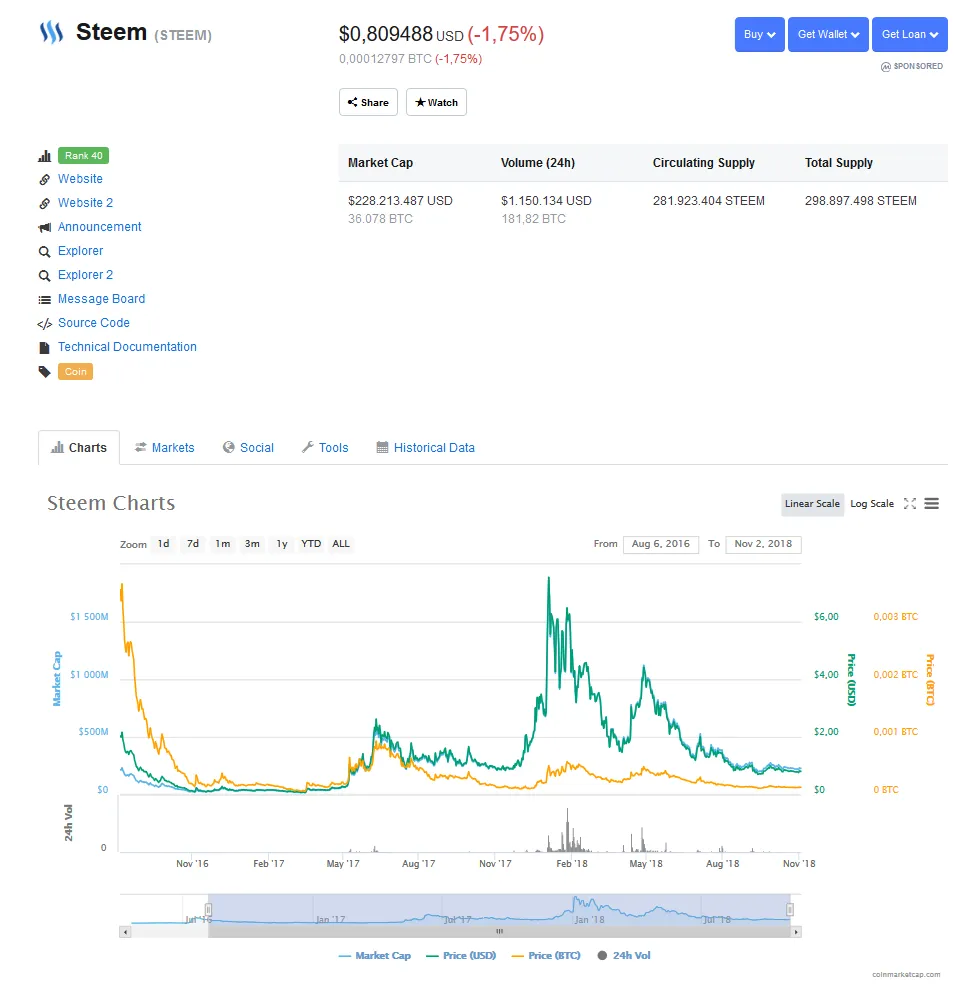
Task: Click the navigator horizontal scrollbar thumb
Action: pyautogui.click(x=500, y=932)
